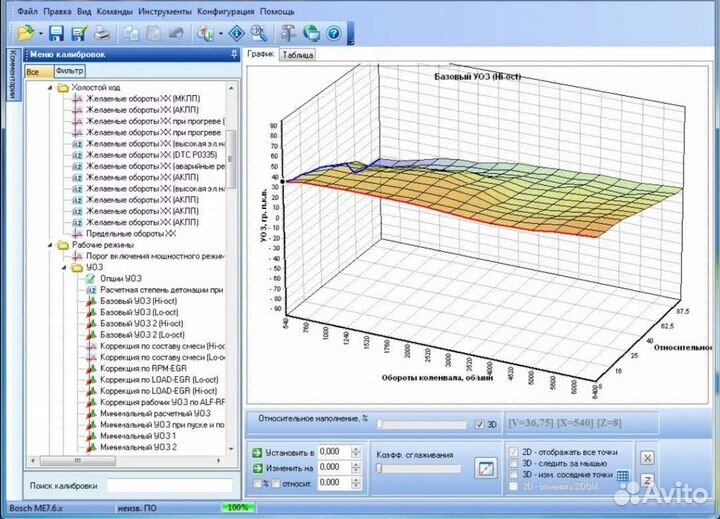Open dropdown arrow next to open folder icon

pyautogui.click(x=41, y=35)
